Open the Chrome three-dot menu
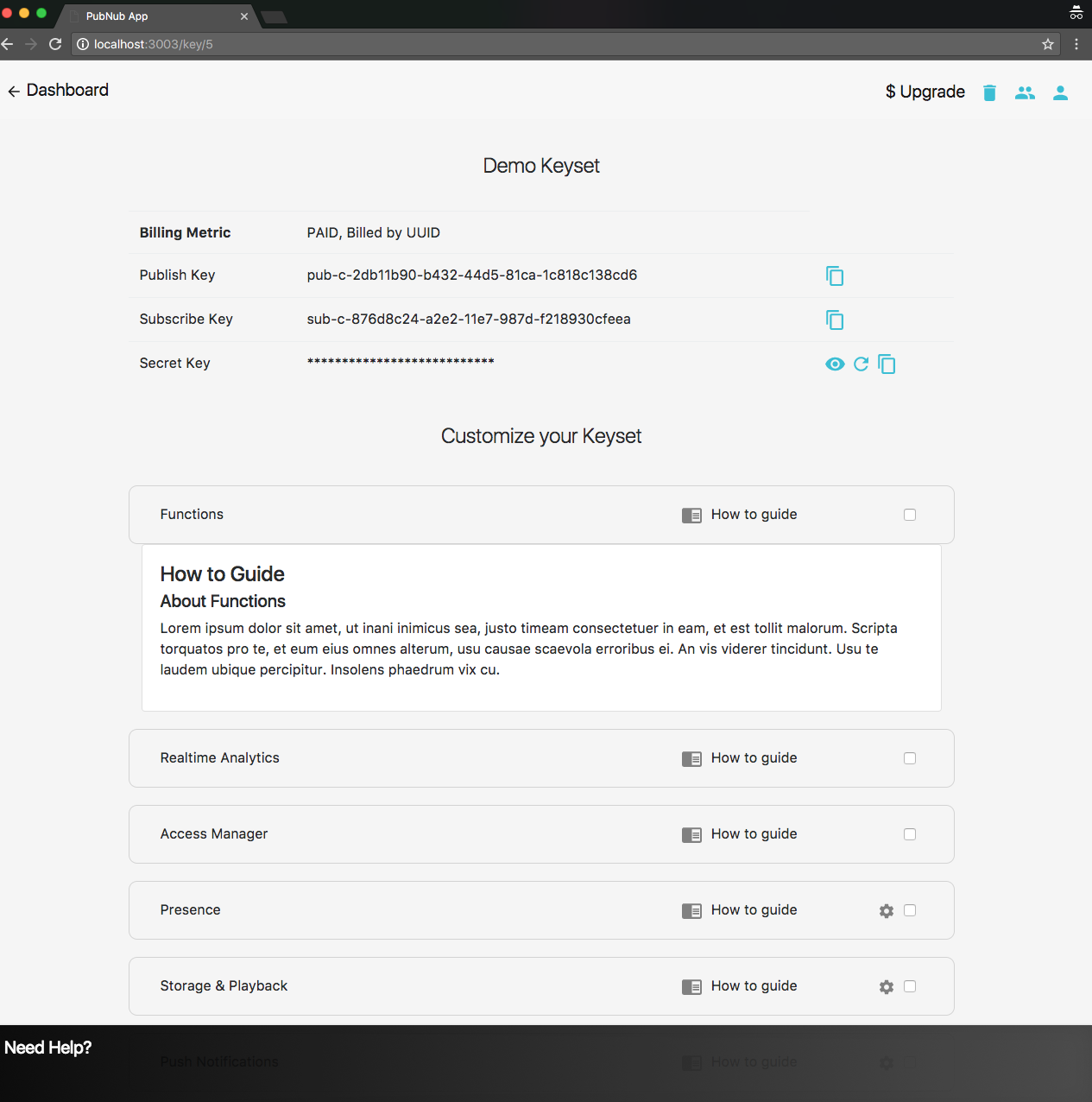Image resolution: width=1092 pixels, height=1102 pixels. pyautogui.click(x=1076, y=44)
